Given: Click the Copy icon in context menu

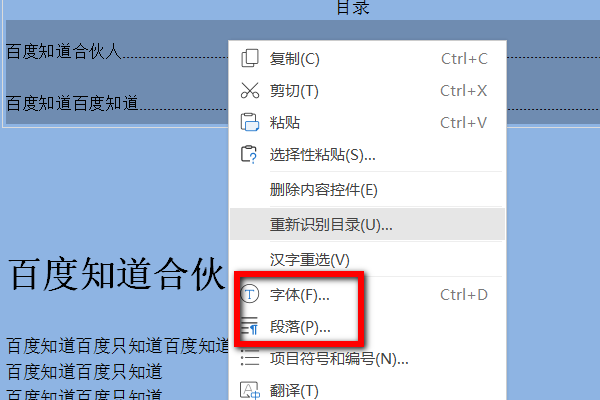Looking at the screenshot, I should pyautogui.click(x=250, y=59).
